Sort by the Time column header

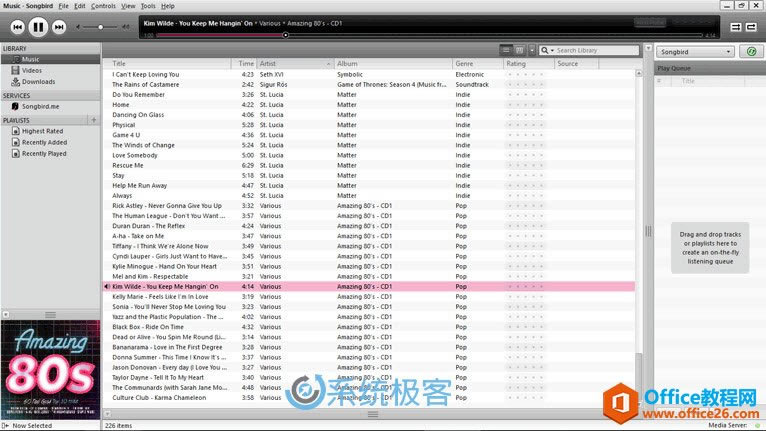tap(244, 64)
